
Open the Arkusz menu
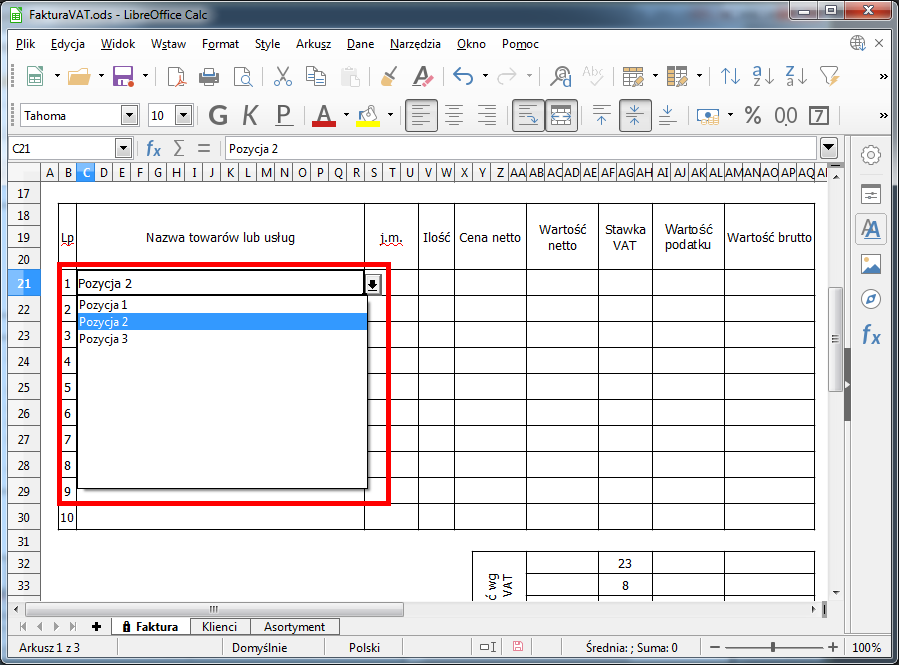pos(313,44)
